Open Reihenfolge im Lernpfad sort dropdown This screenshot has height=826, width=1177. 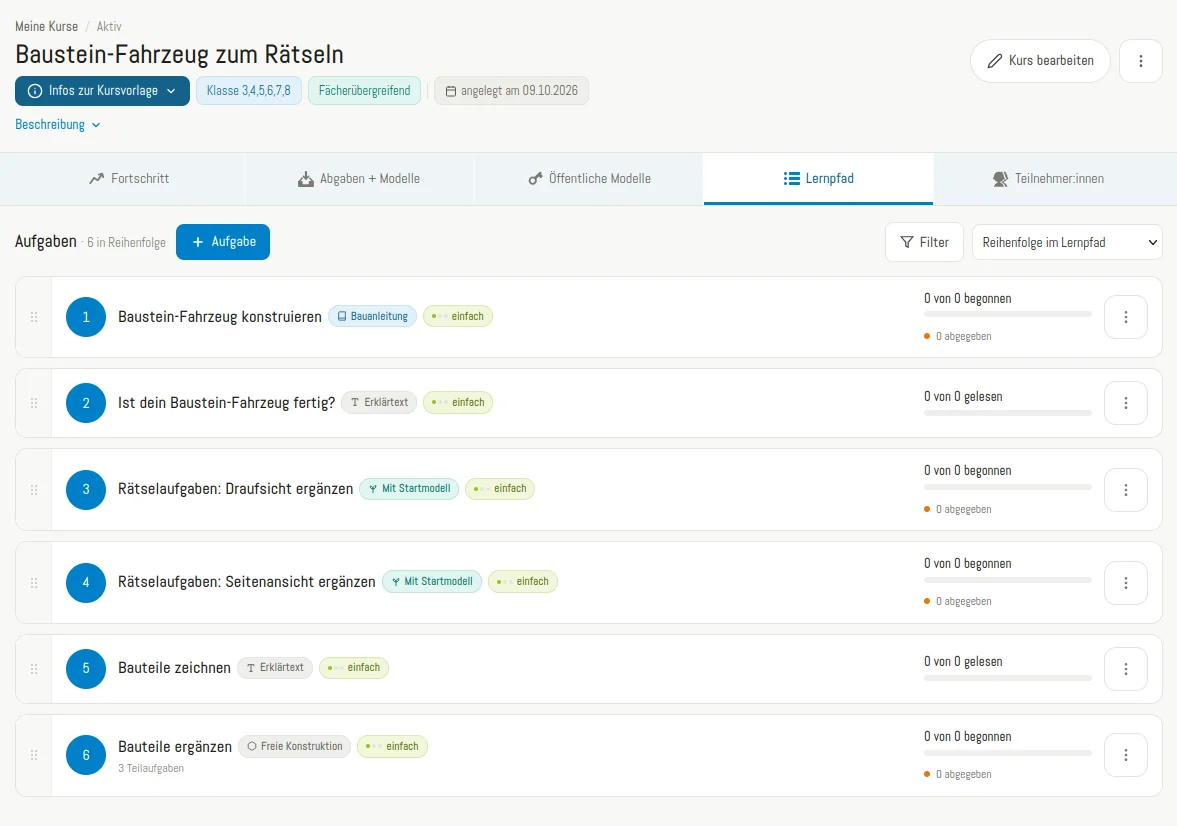(x=1067, y=243)
